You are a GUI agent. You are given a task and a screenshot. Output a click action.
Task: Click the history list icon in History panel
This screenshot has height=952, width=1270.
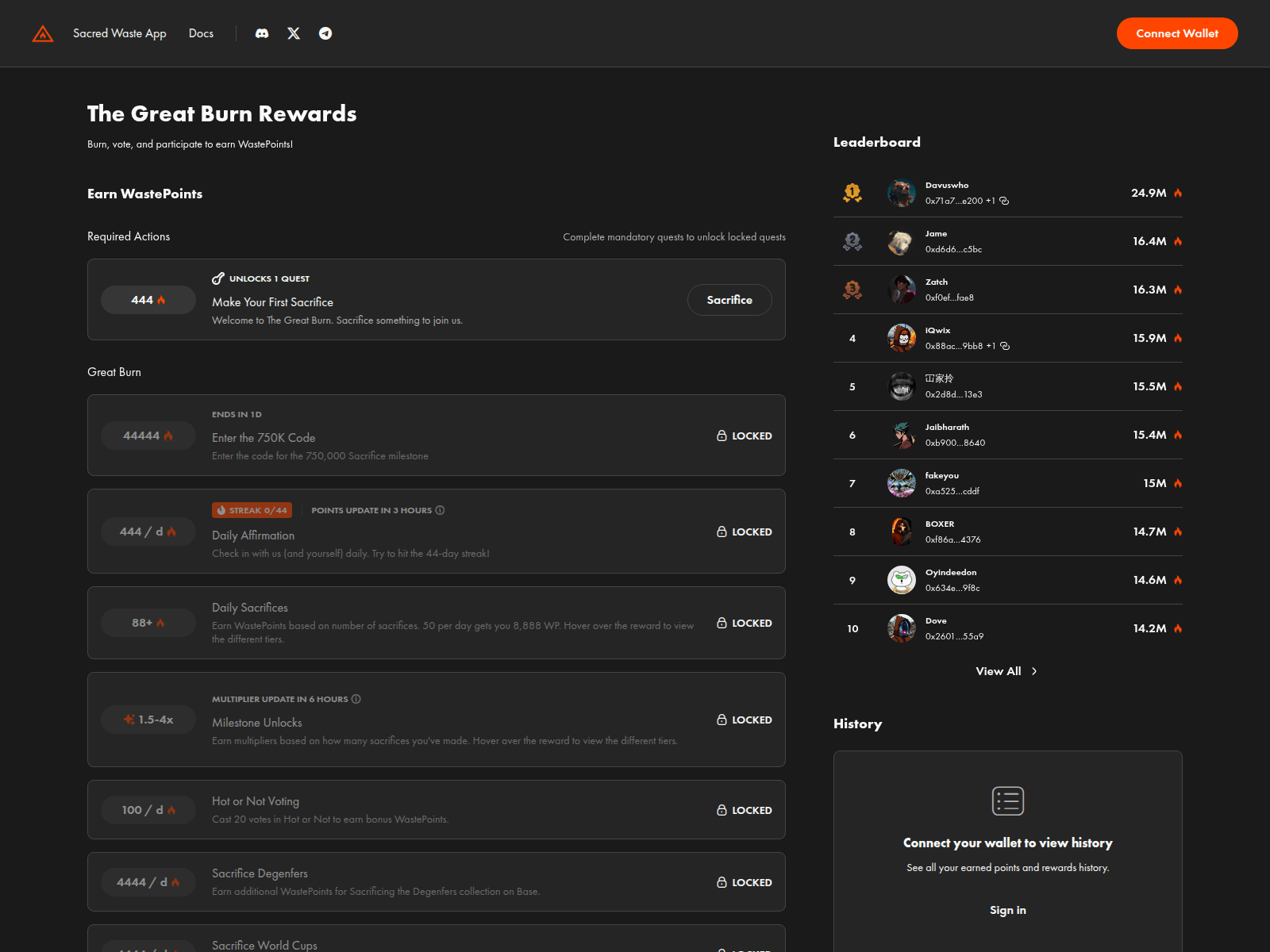pos(1008,800)
